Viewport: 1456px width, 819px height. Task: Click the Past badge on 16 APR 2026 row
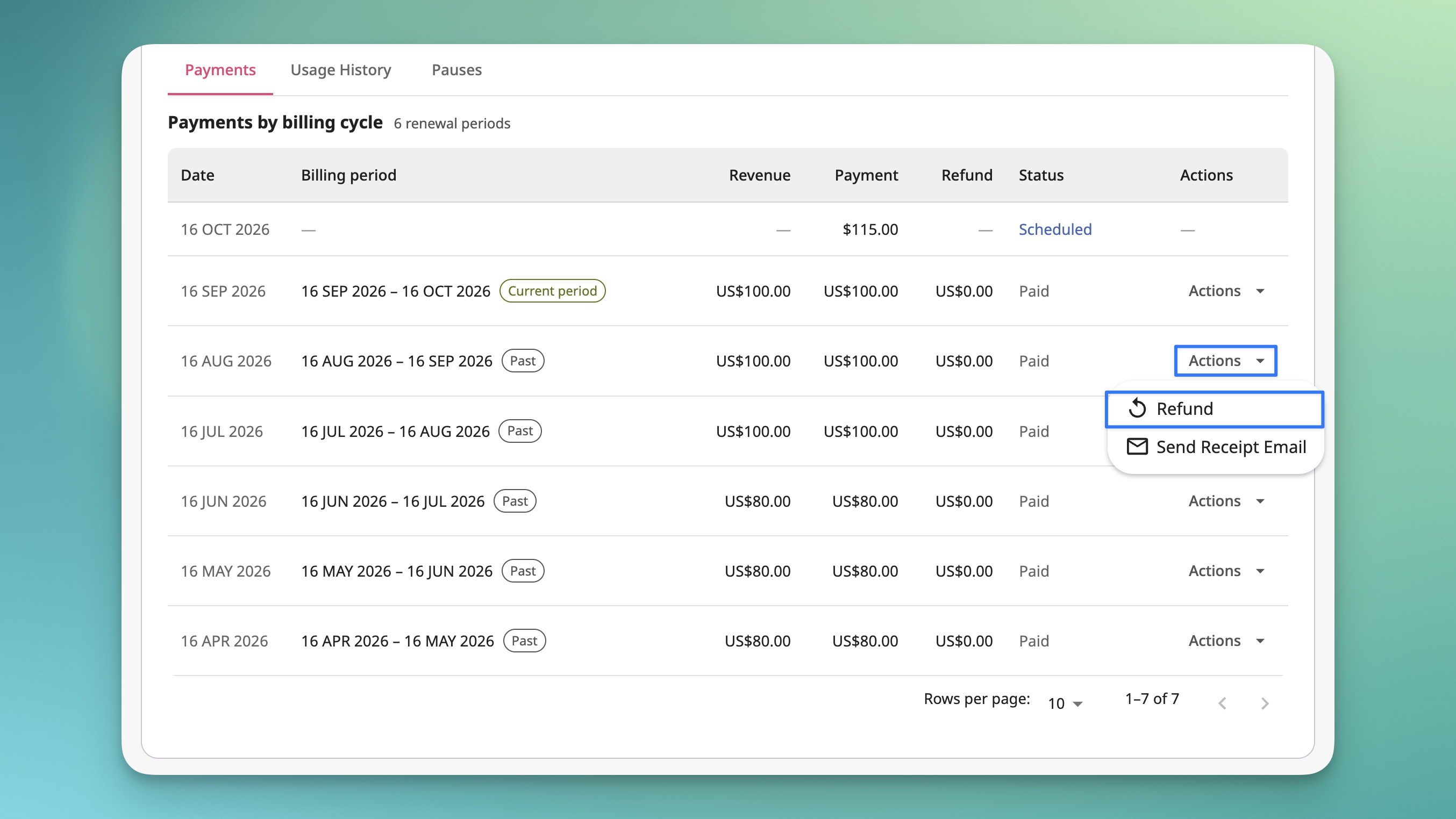click(x=525, y=641)
